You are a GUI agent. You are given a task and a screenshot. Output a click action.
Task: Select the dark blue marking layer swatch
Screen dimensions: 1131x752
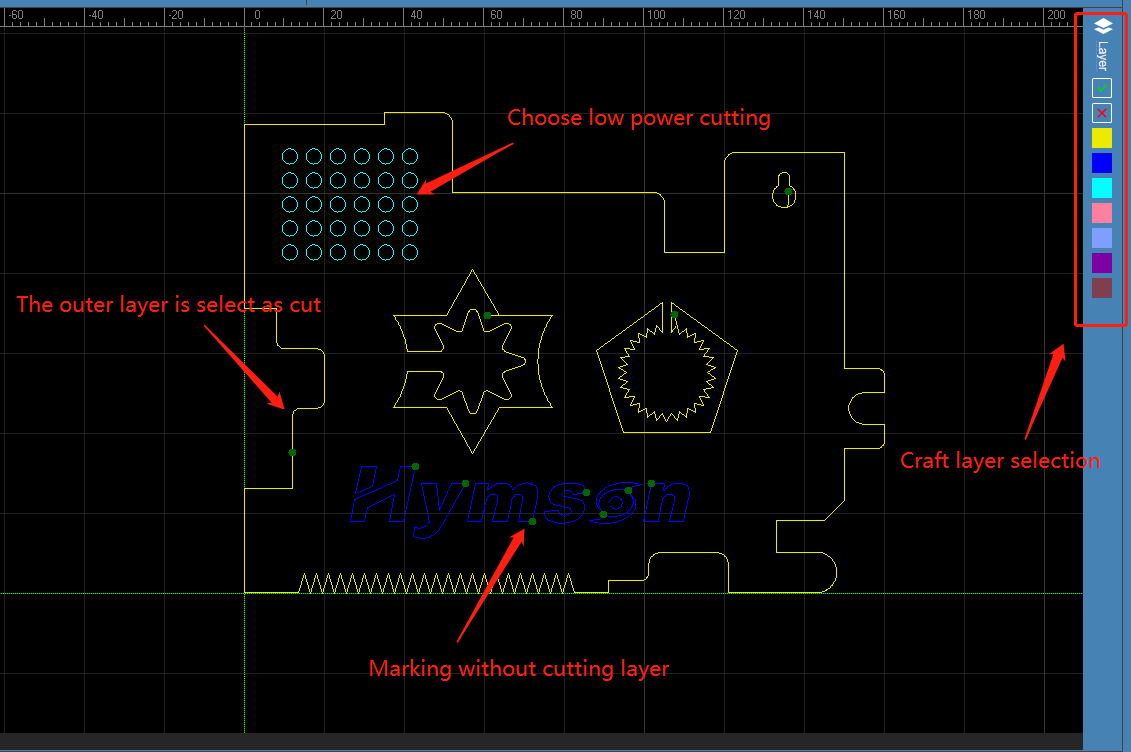pos(1101,163)
